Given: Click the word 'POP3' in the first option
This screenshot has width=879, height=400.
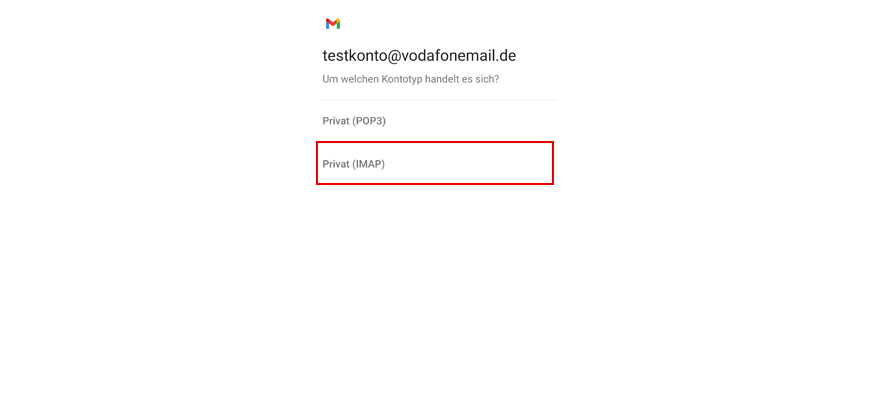Looking at the screenshot, I should (369, 120).
